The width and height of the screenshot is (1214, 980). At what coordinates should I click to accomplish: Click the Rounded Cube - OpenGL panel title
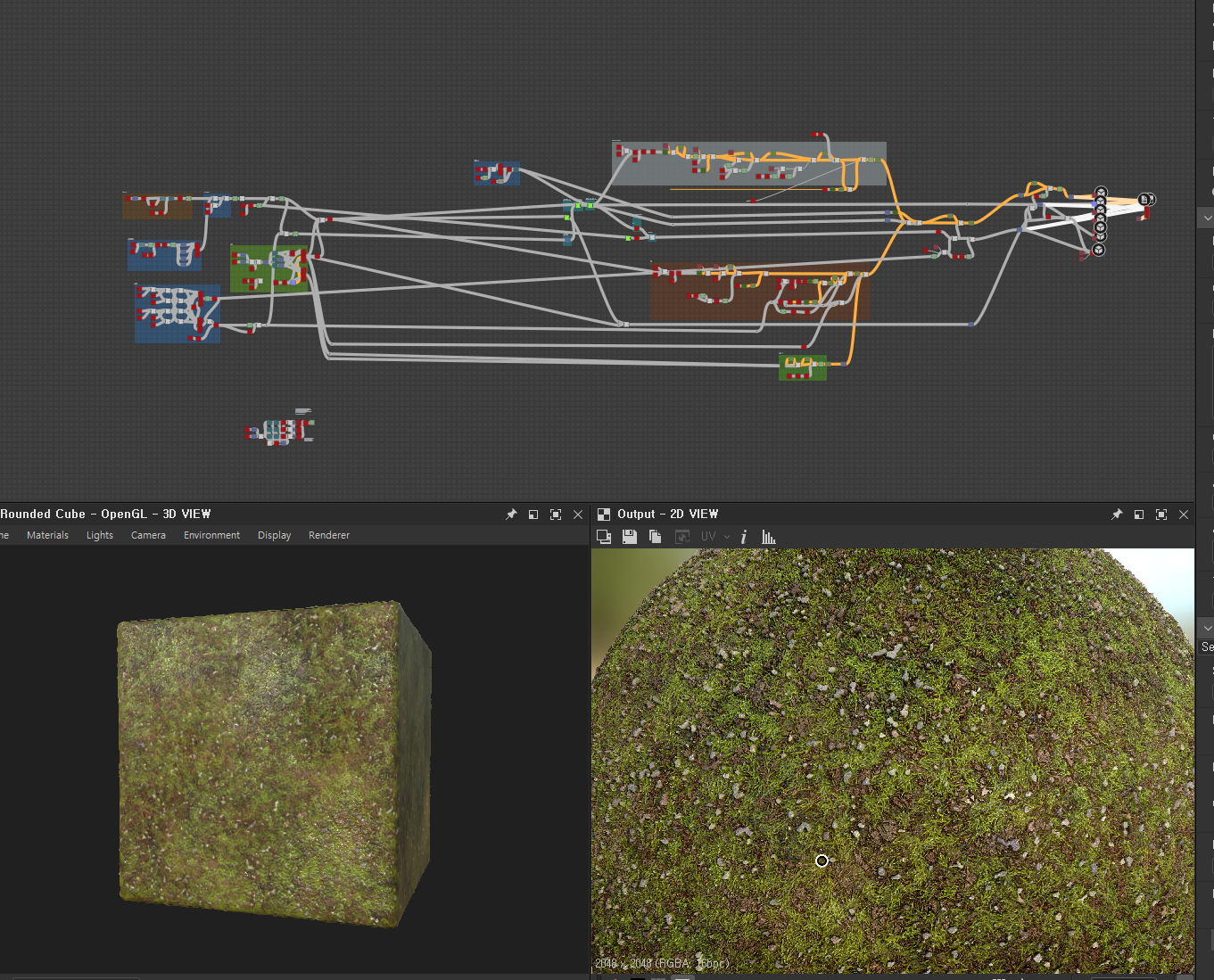(105, 514)
